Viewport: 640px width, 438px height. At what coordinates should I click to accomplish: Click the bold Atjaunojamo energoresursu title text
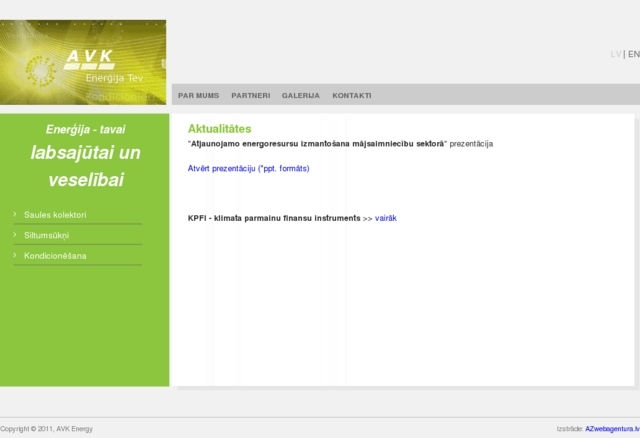pos(318,144)
